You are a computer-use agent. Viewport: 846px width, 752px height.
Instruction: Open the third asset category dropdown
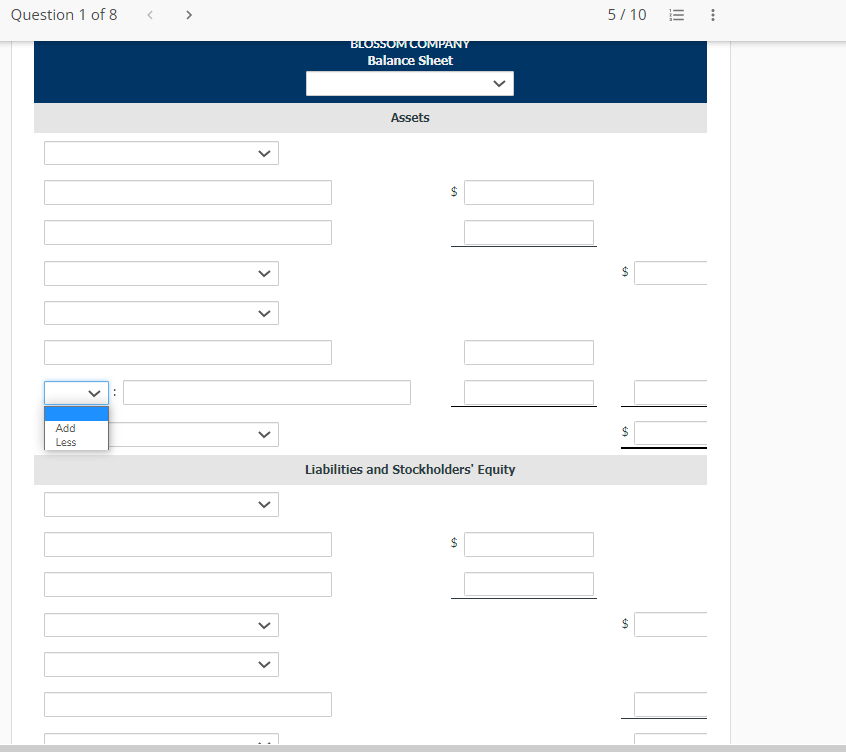[x=161, y=312]
